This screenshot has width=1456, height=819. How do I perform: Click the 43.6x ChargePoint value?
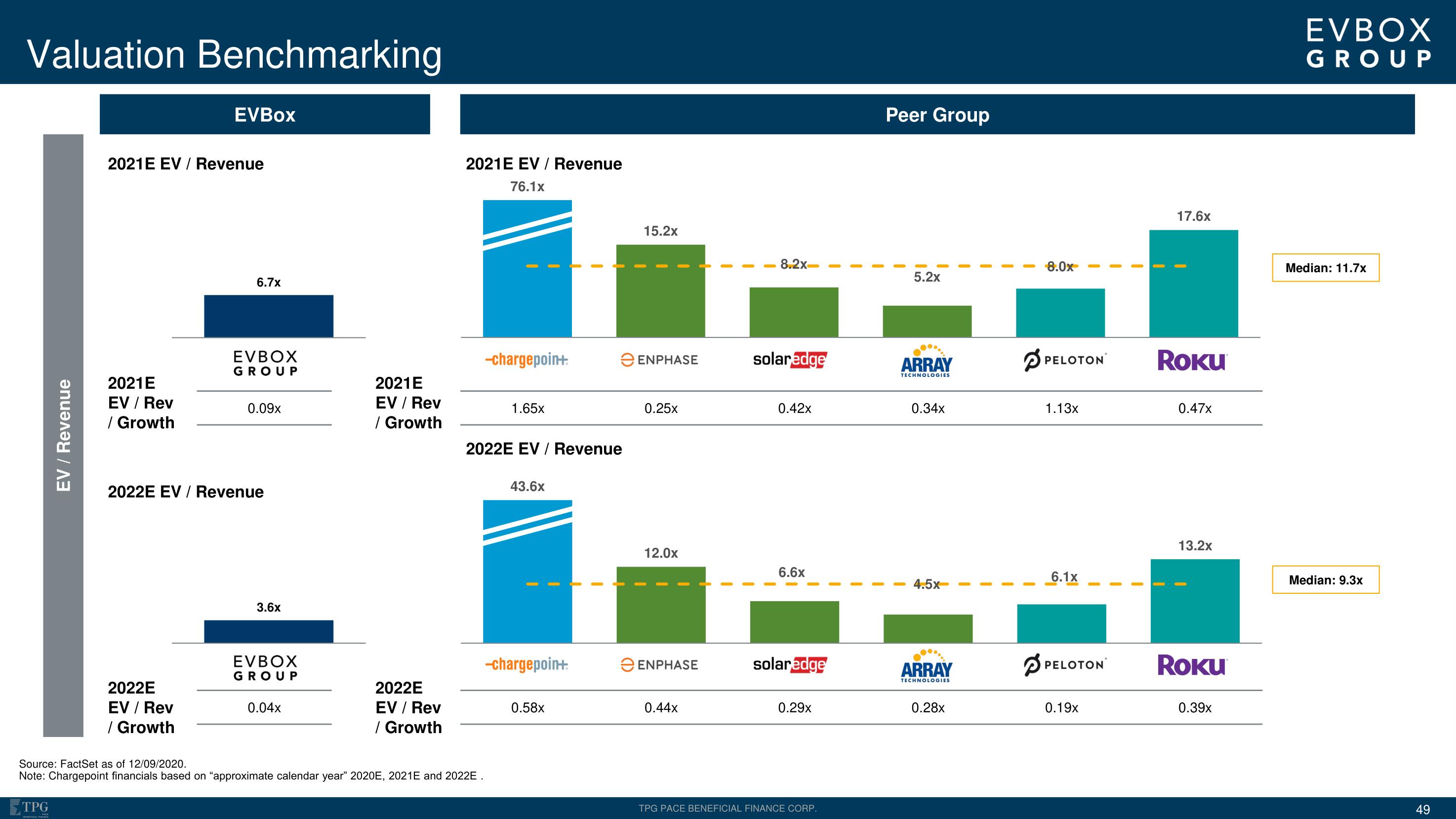[527, 486]
